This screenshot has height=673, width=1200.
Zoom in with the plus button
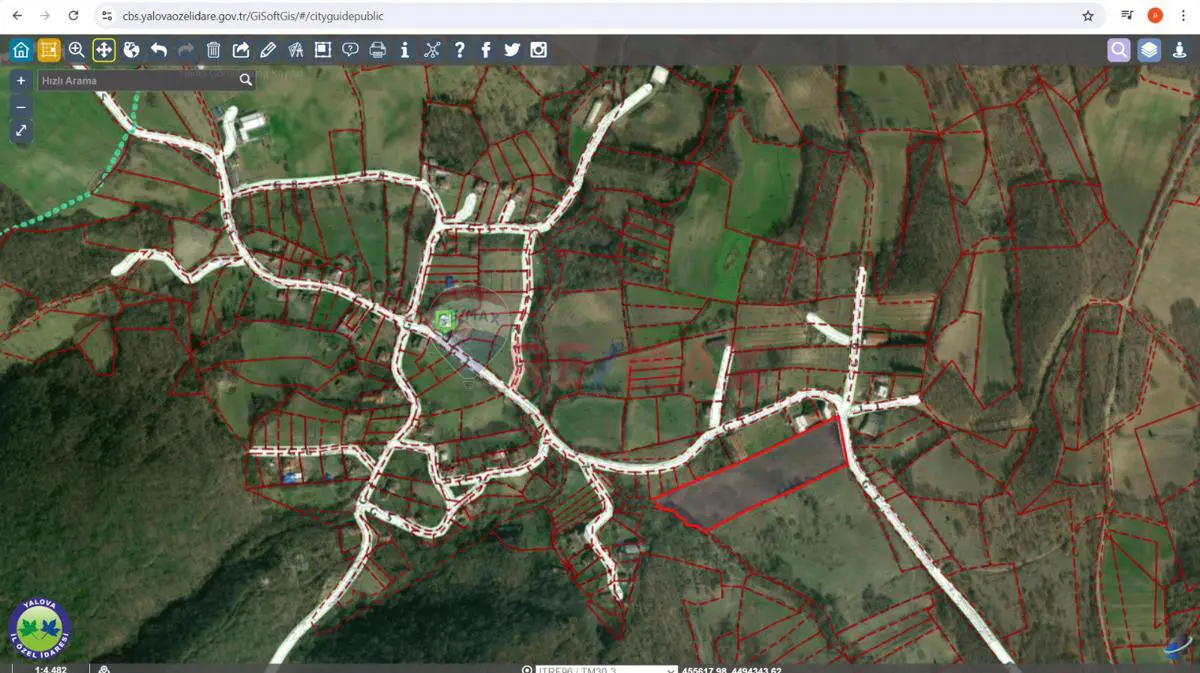pos(21,80)
